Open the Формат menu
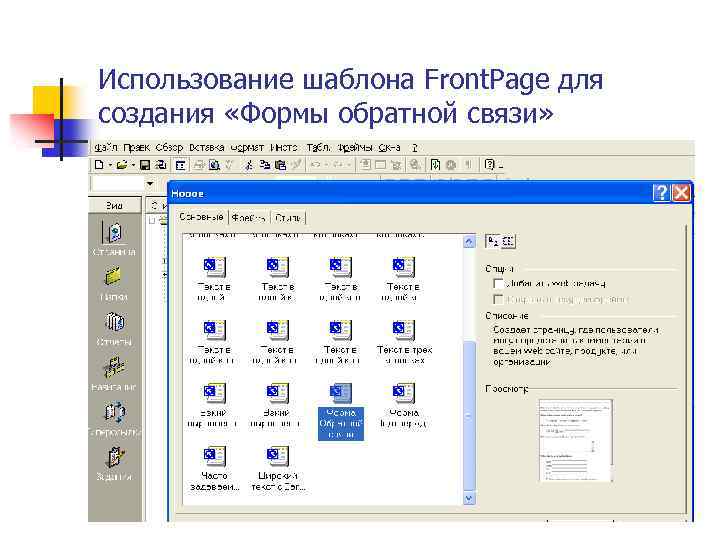The width and height of the screenshot is (720, 540). pos(247,147)
